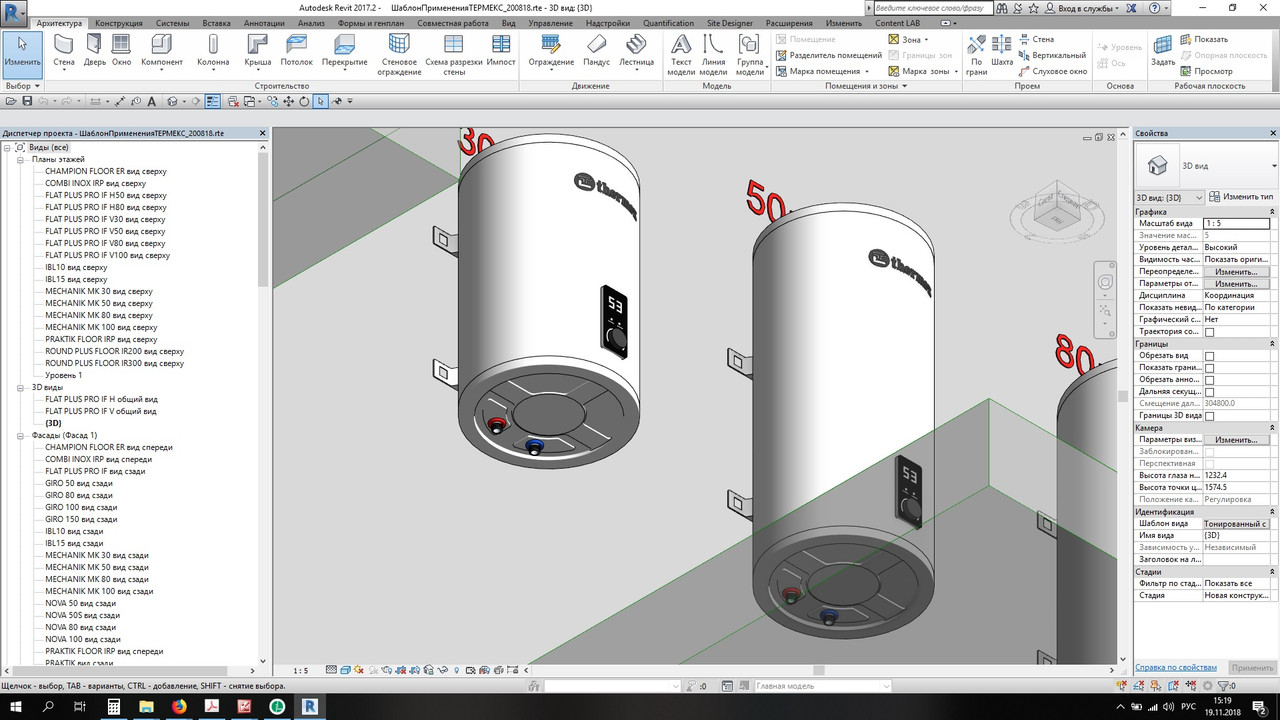The height and width of the screenshot is (720, 1280).
Task: Click Изменить for Переопределения видимости
Action: click(1236, 272)
